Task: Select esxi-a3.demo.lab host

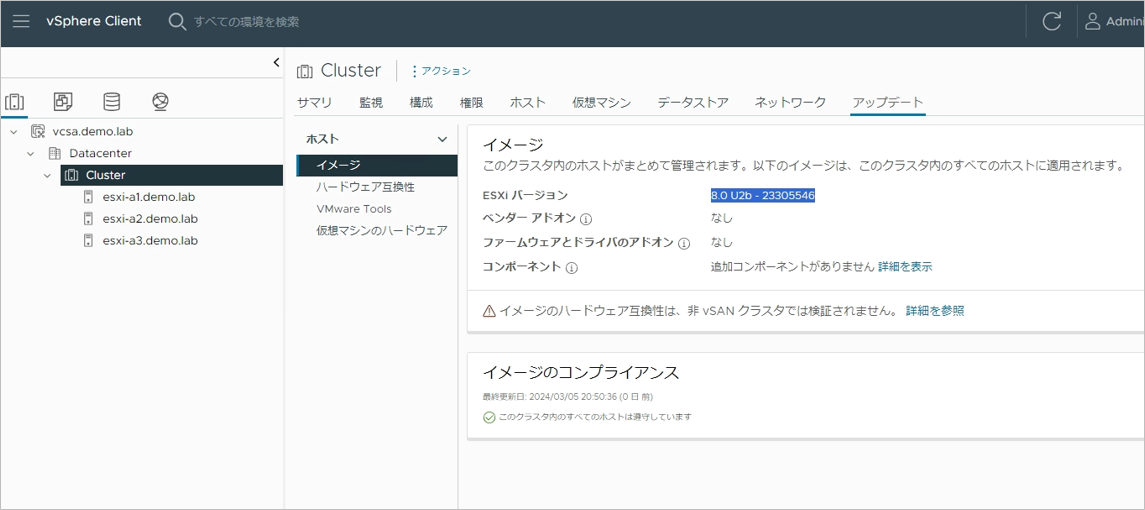Action: (150, 240)
